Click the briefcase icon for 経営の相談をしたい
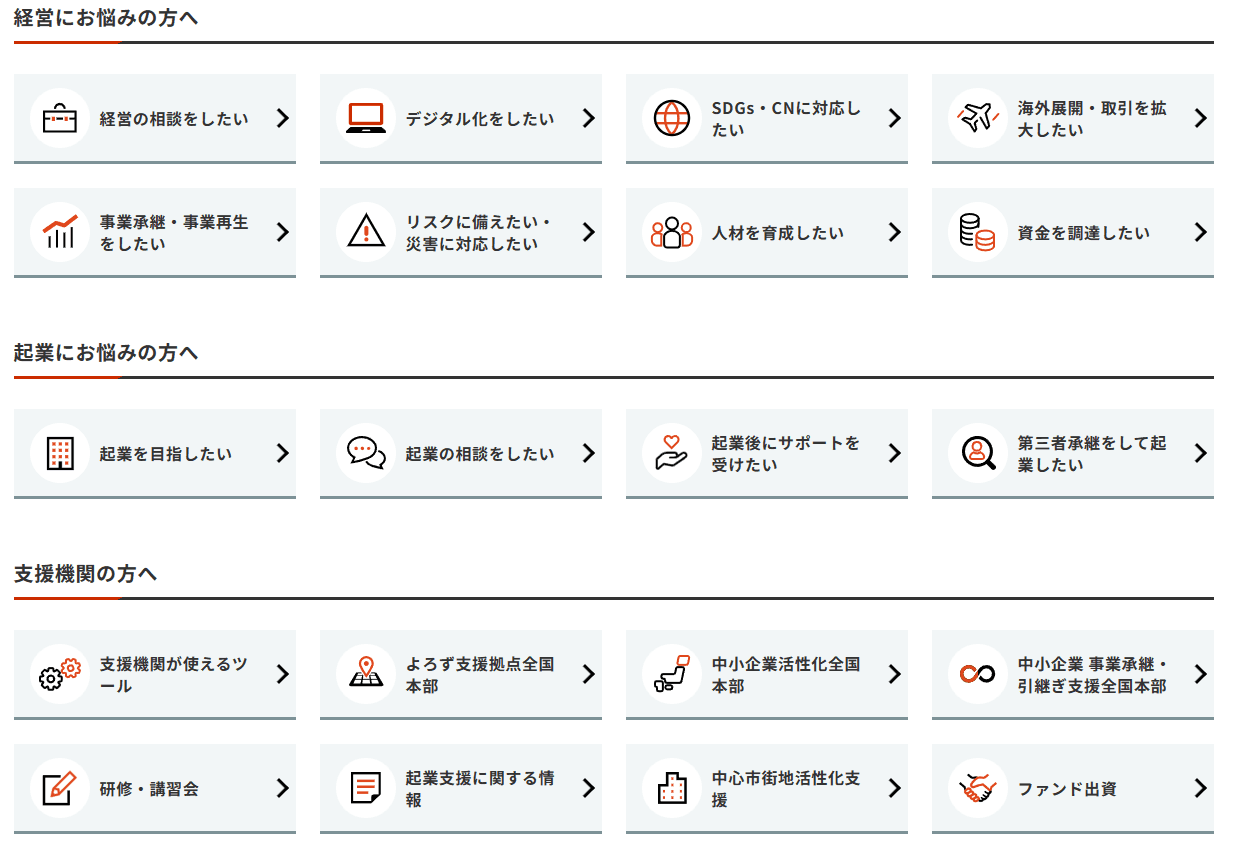Screen dimensions: 1238x842 pyautogui.click(x=60, y=118)
